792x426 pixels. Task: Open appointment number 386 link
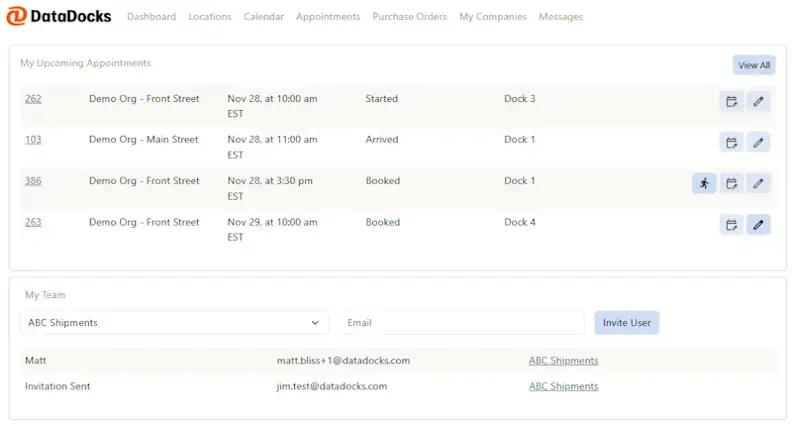click(33, 181)
